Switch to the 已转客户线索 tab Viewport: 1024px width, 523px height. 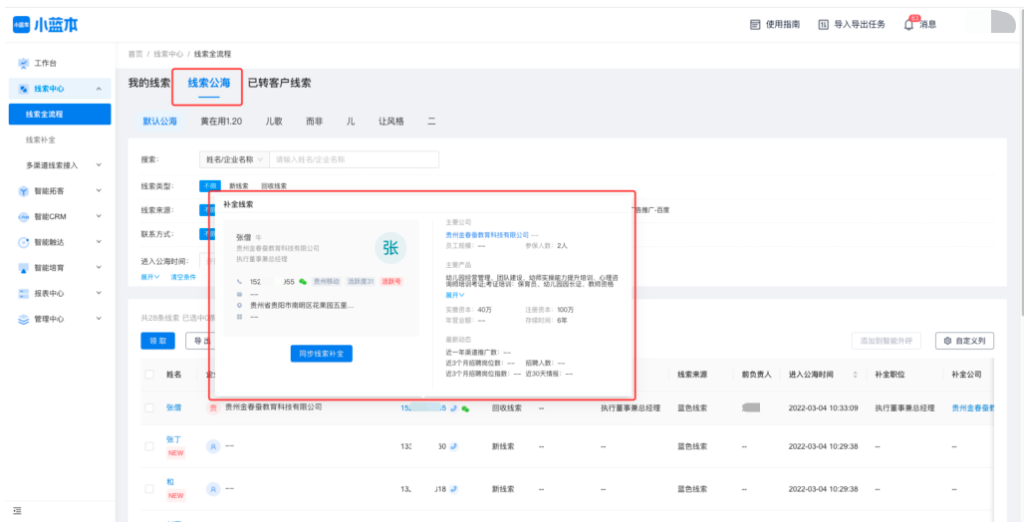tap(279, 83)
